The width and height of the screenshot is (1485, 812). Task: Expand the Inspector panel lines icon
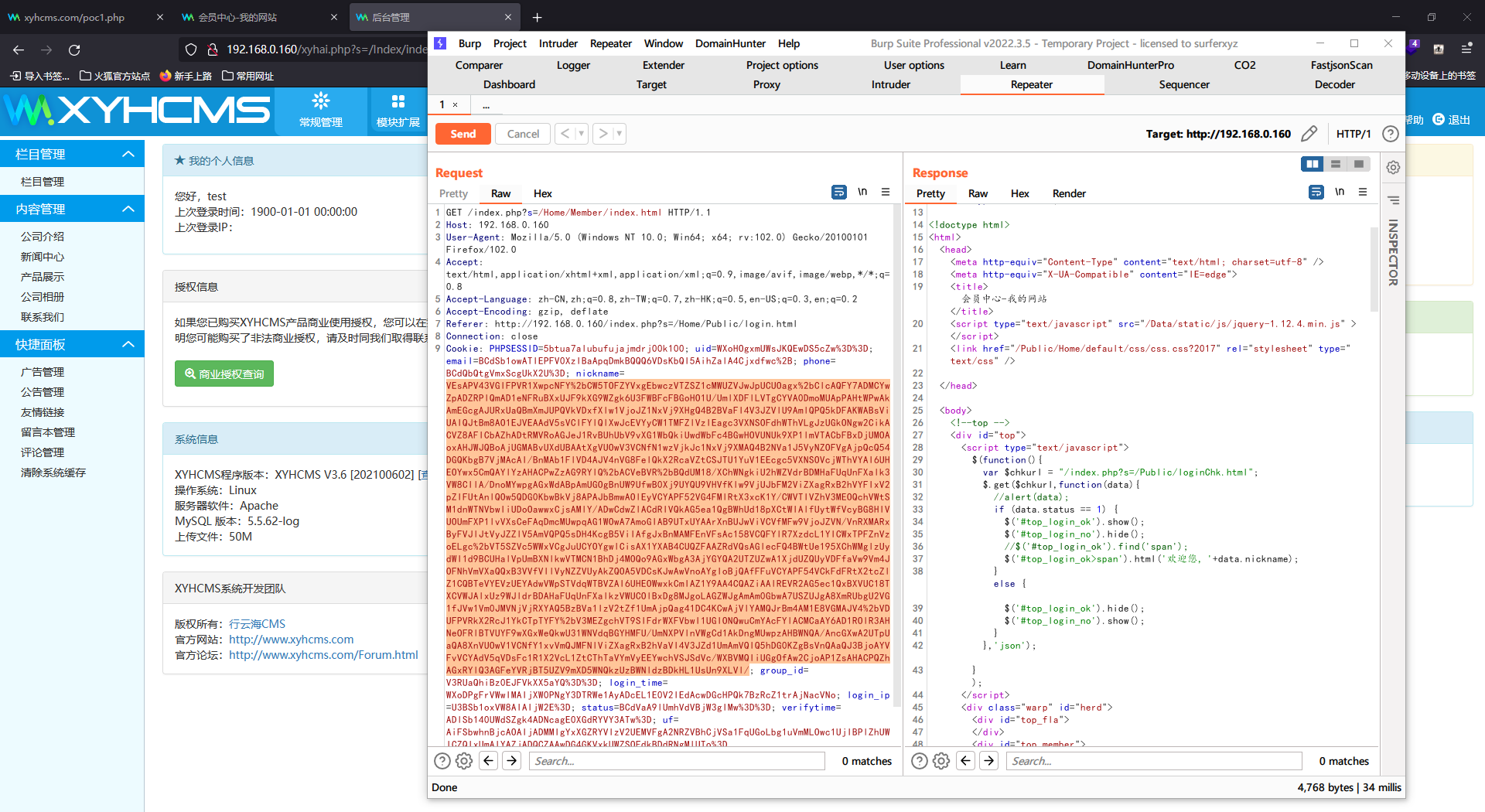point(1393,200)
